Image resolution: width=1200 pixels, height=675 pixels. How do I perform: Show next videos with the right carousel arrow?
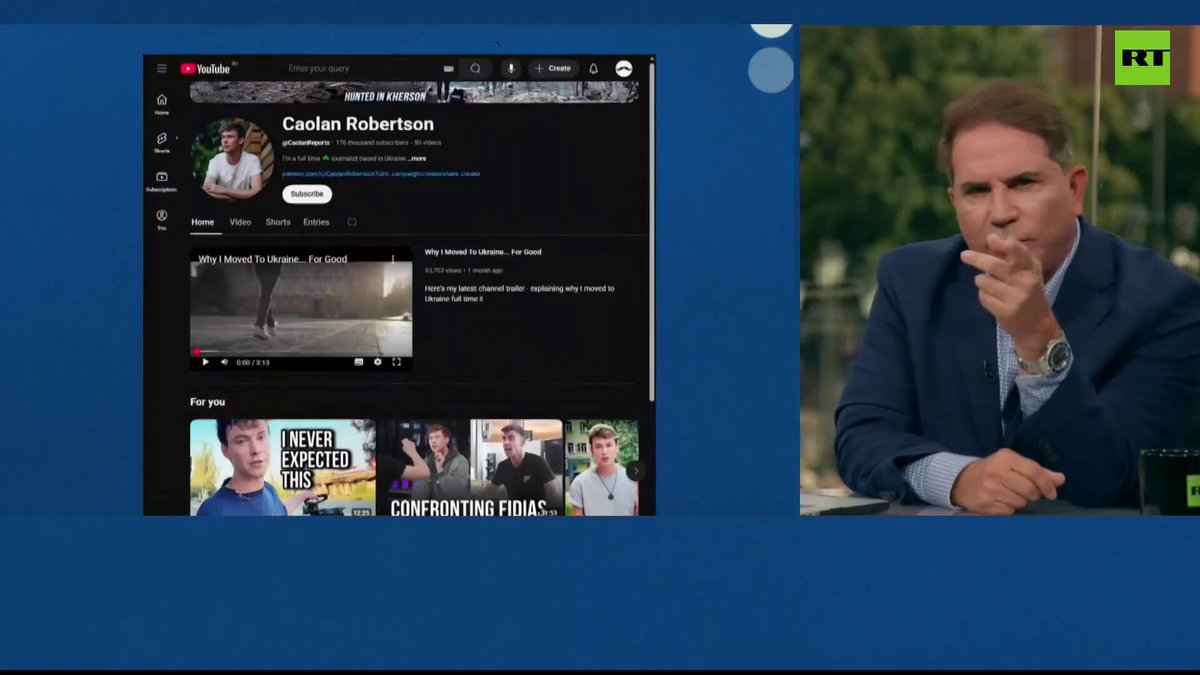(635, 470)
